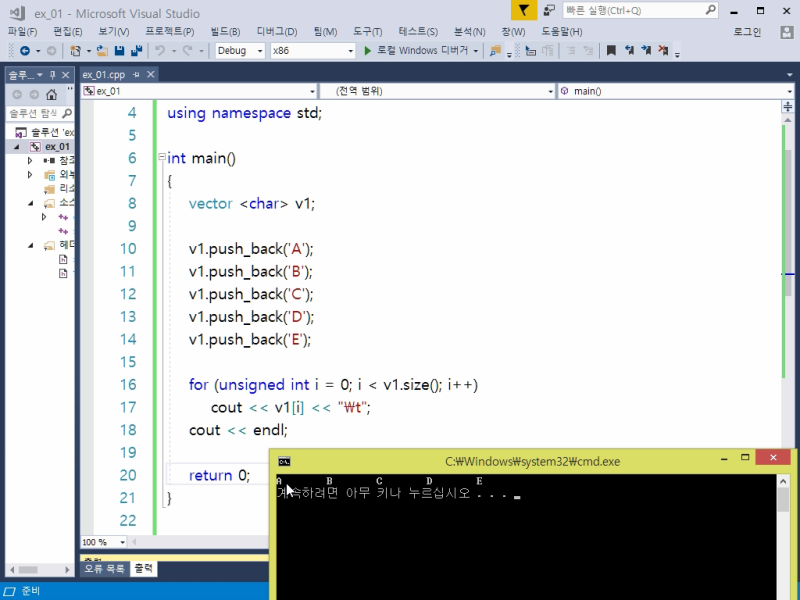Collapse the 헤더 파일 folder node

[31, 245]
